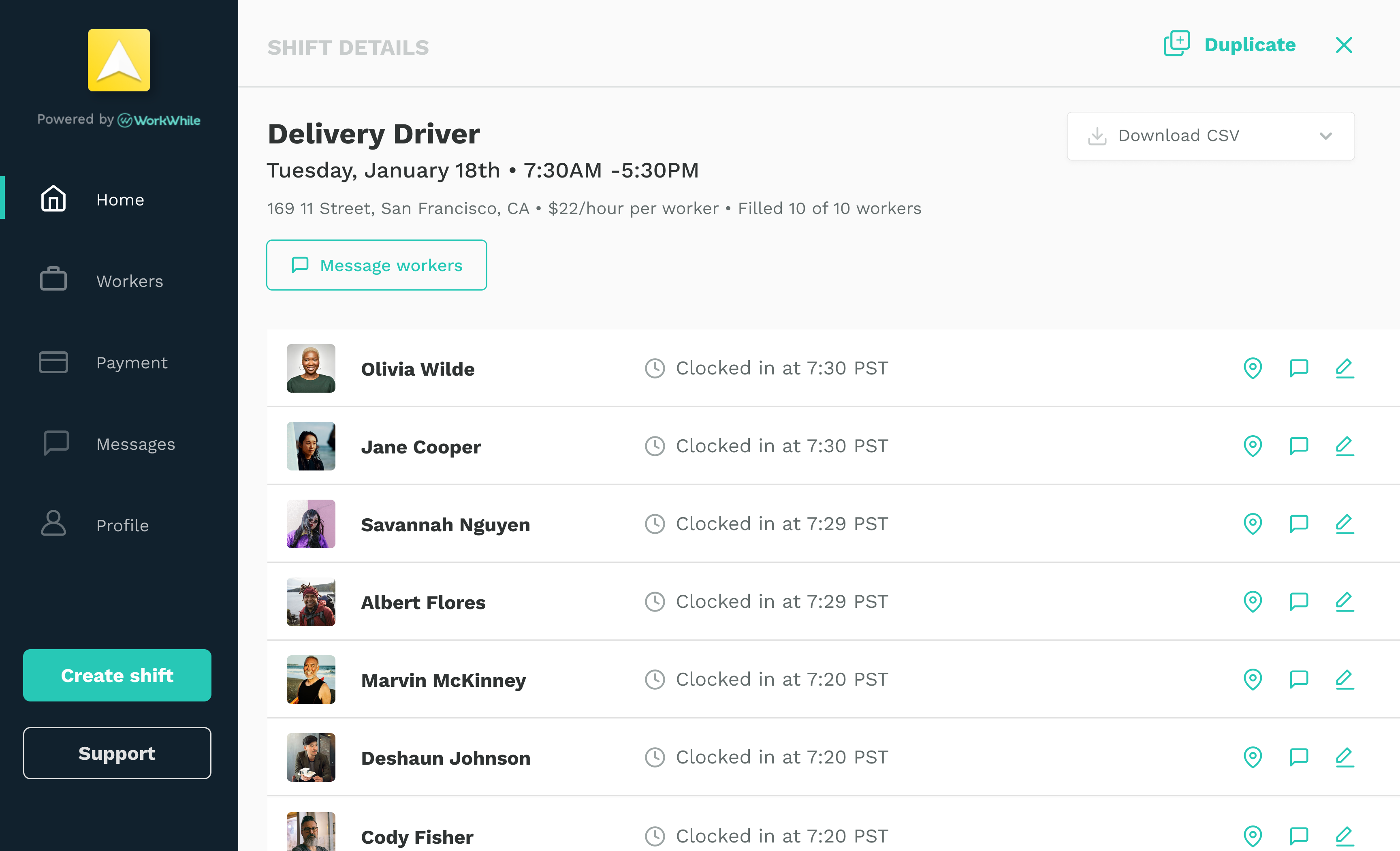Close the shift details panel
The width and height of the screenshot is (1400, 851).
click(1343, 45)
